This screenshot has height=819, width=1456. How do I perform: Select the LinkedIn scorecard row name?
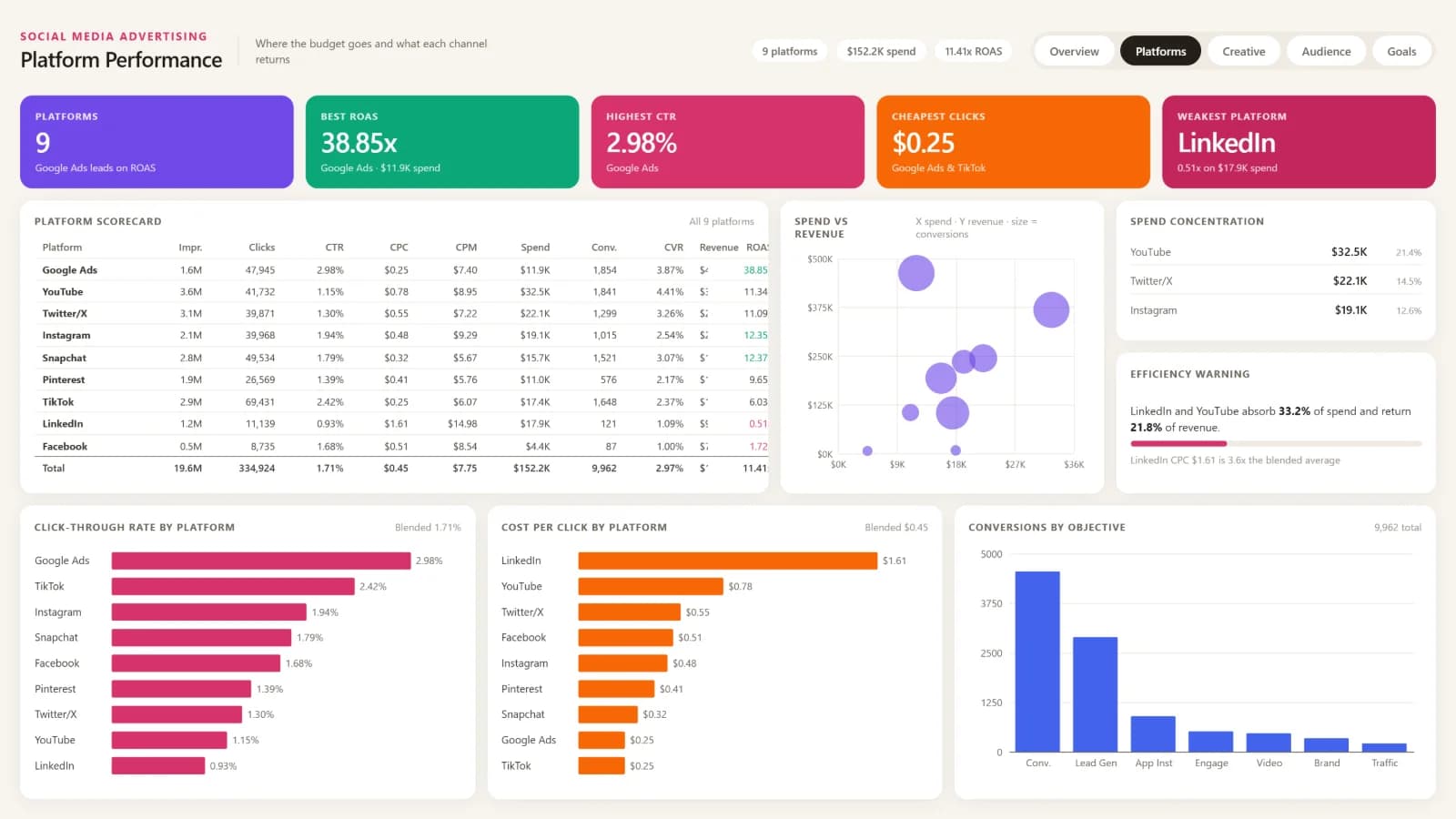pyautogui.click(x=63, y=424)
